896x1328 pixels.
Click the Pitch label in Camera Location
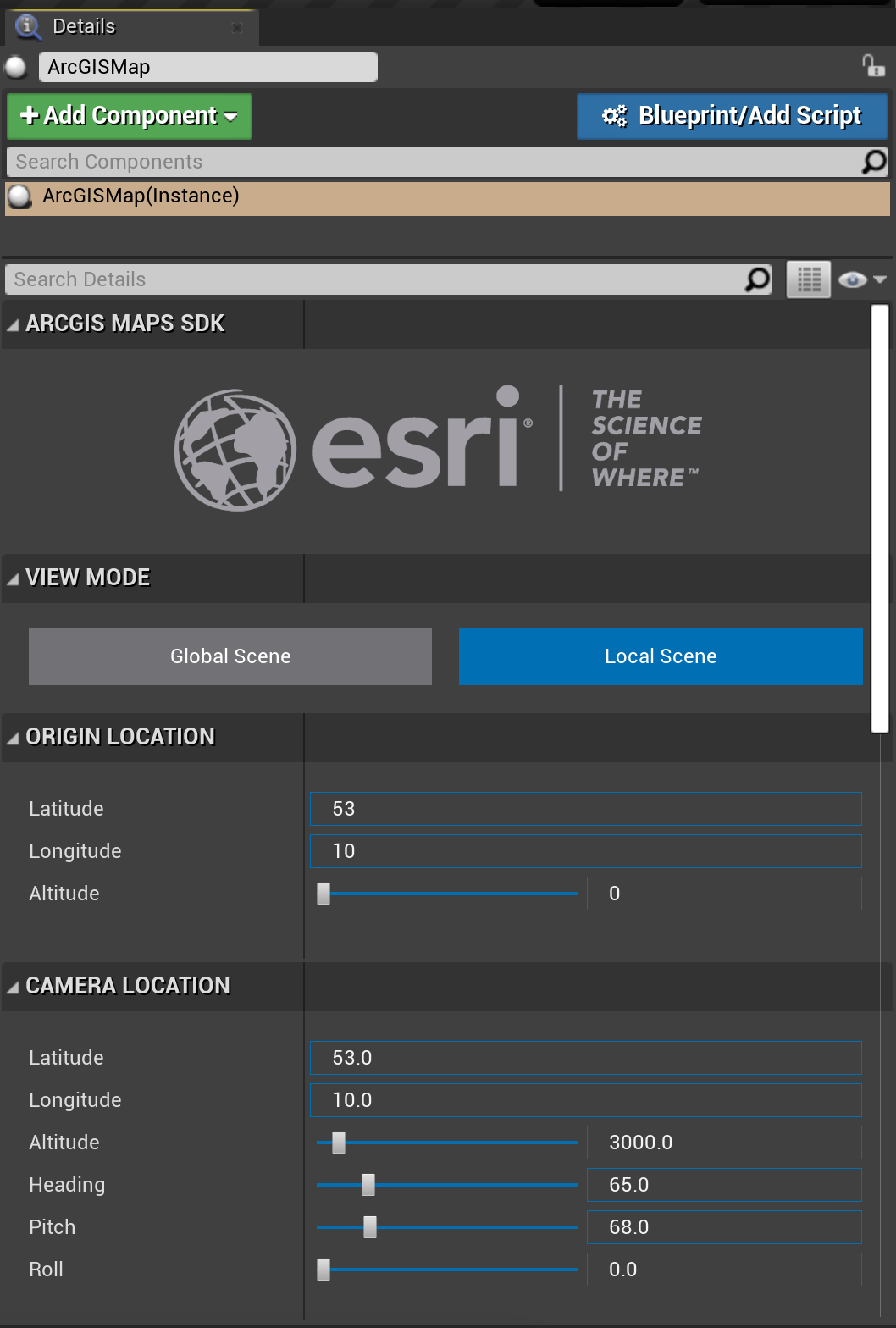coord(53,1227)
